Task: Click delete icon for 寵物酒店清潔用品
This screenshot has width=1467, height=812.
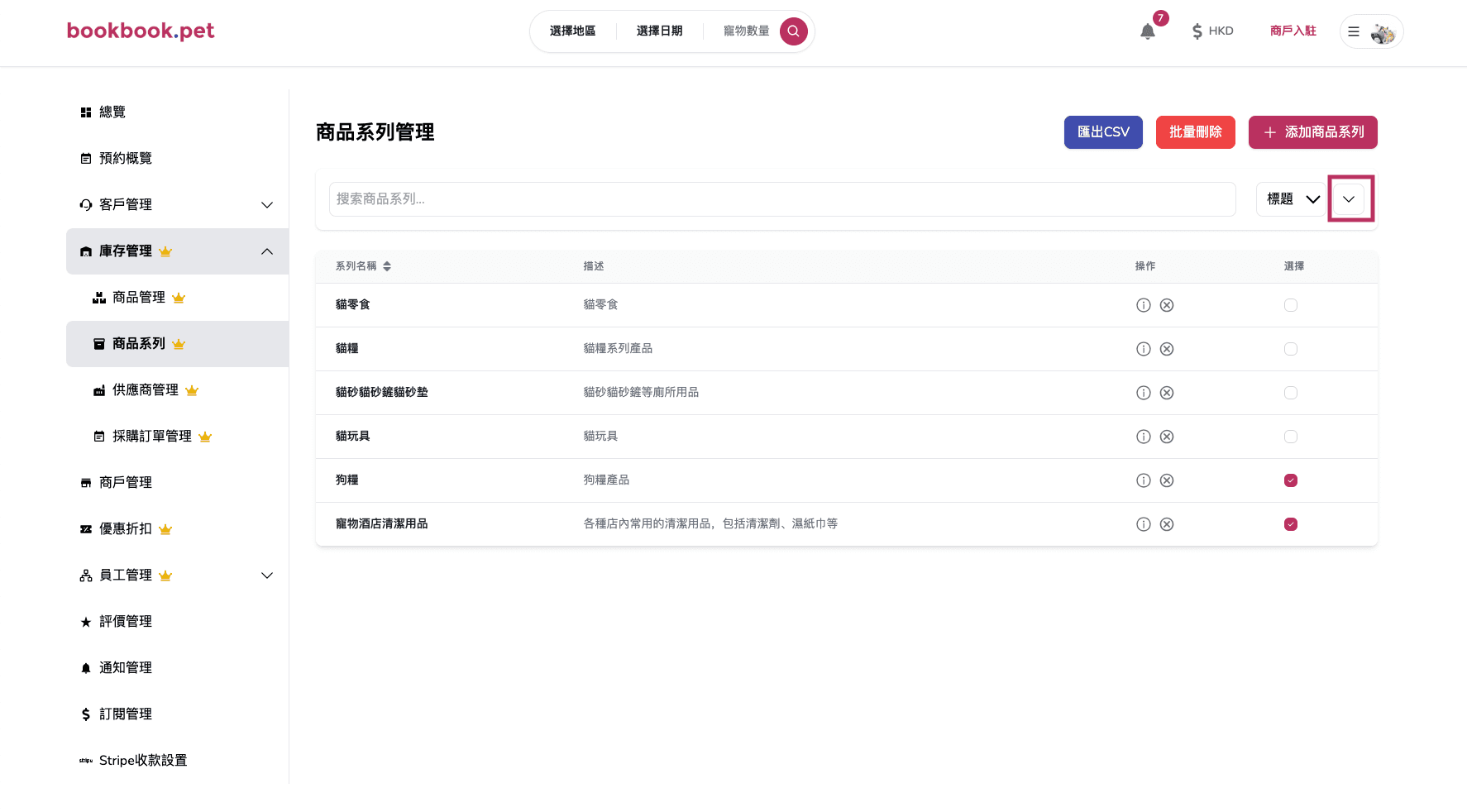Action: pos(1167,524)
